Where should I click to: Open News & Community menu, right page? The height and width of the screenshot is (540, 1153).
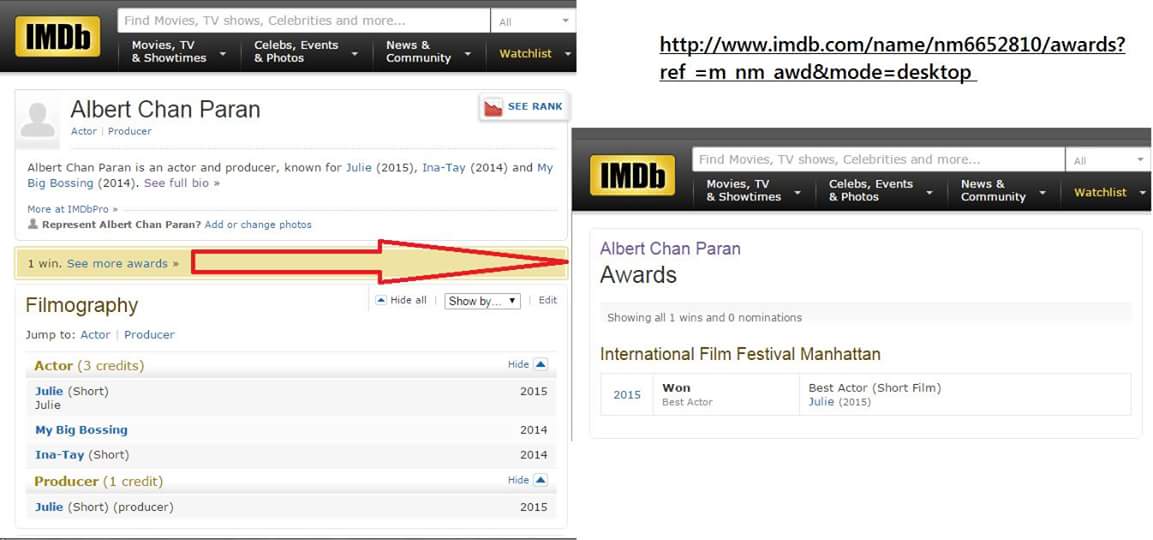tap(1004, 191)
